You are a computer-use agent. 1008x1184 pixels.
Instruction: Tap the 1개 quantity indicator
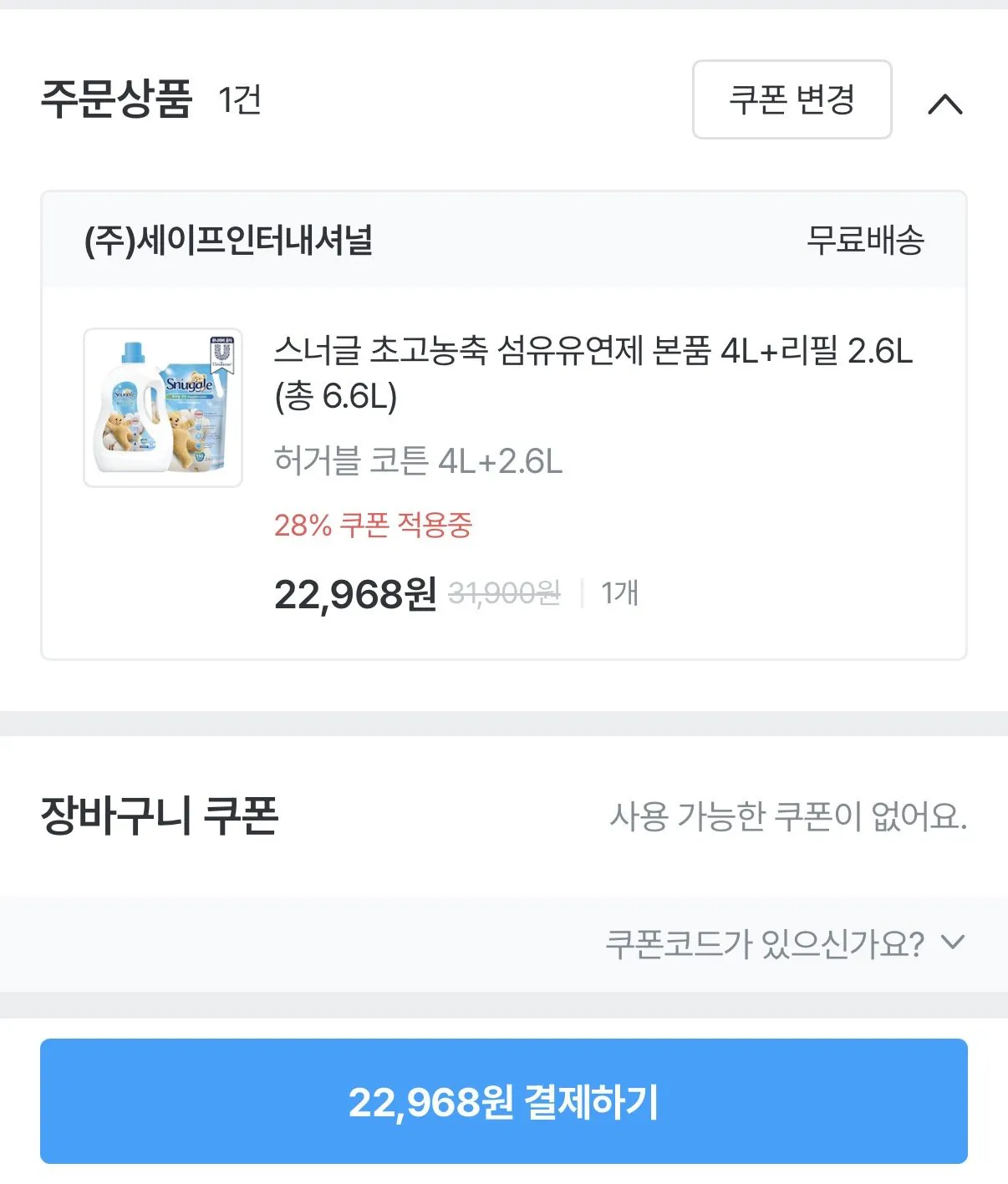pos(619,593)
